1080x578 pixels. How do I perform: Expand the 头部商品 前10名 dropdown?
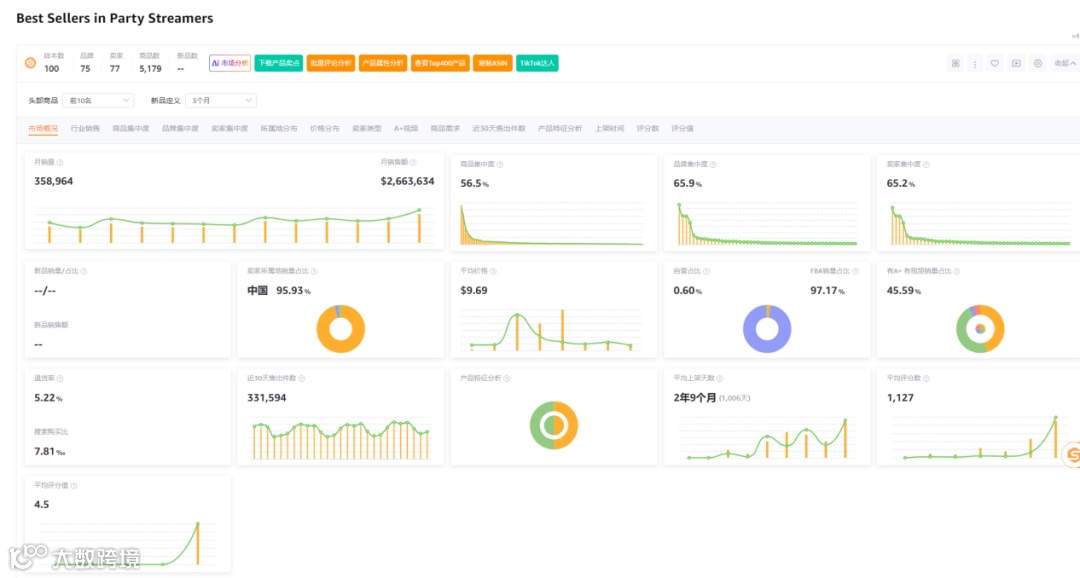point(98,101)
